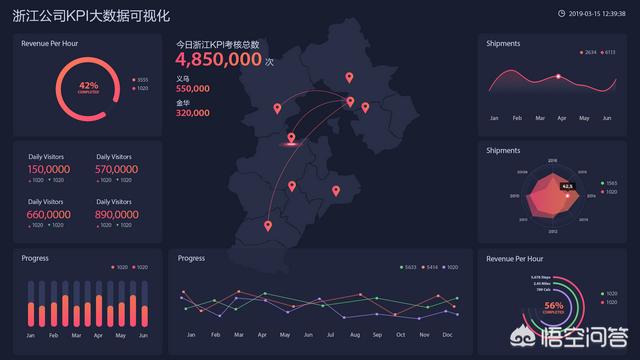Screen dimensions: 640x360
Task: Click the Oct label on Progress line chart
Action: coord(401,335)
